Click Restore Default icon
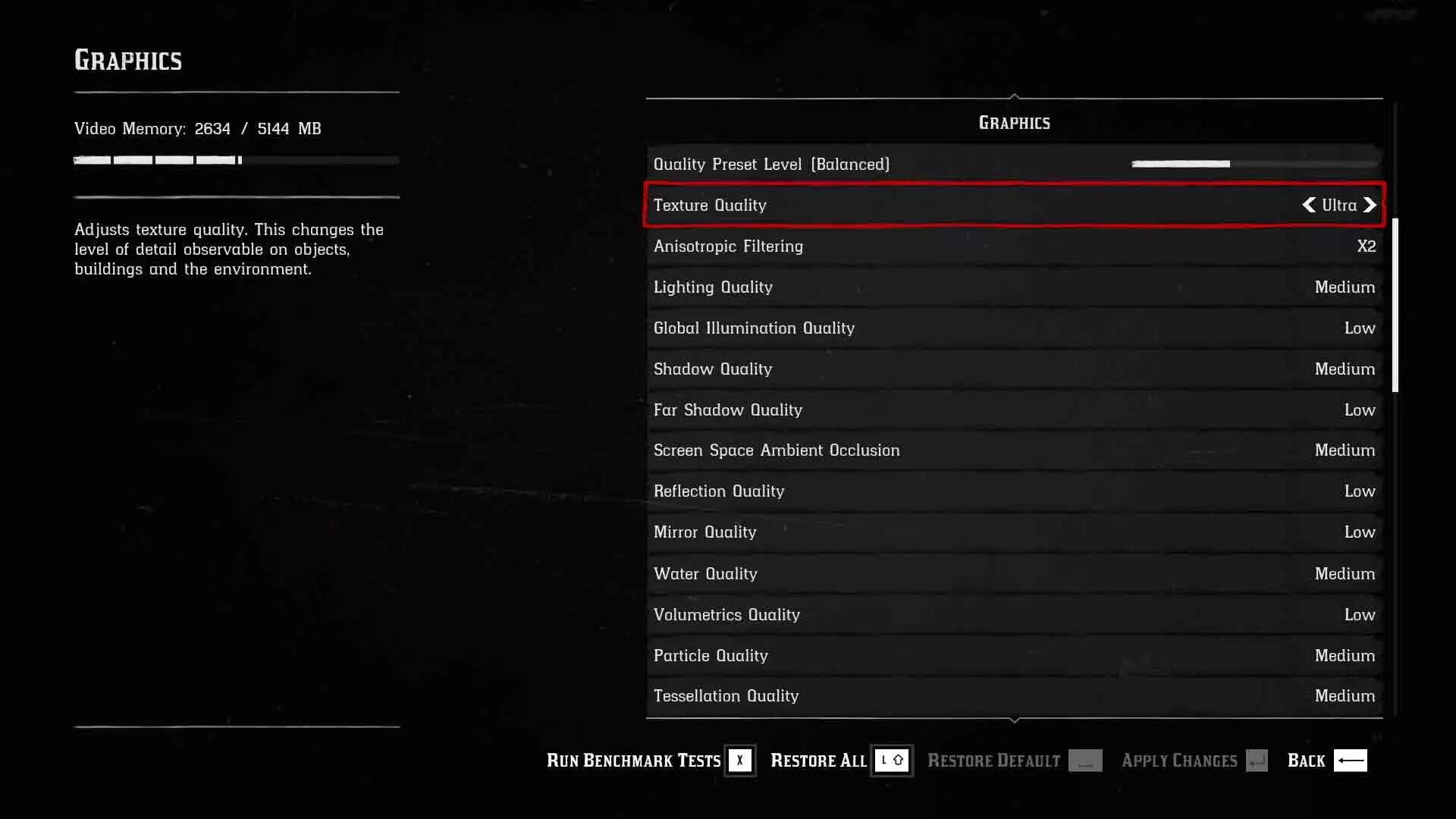The height and width of the screenshot is (819, 1456). [1085, 760]
